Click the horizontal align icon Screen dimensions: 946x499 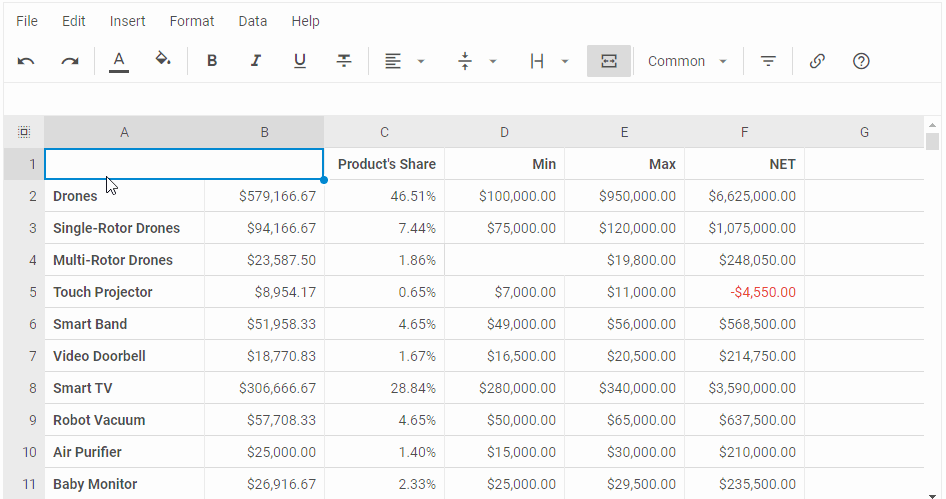(393, 61)
